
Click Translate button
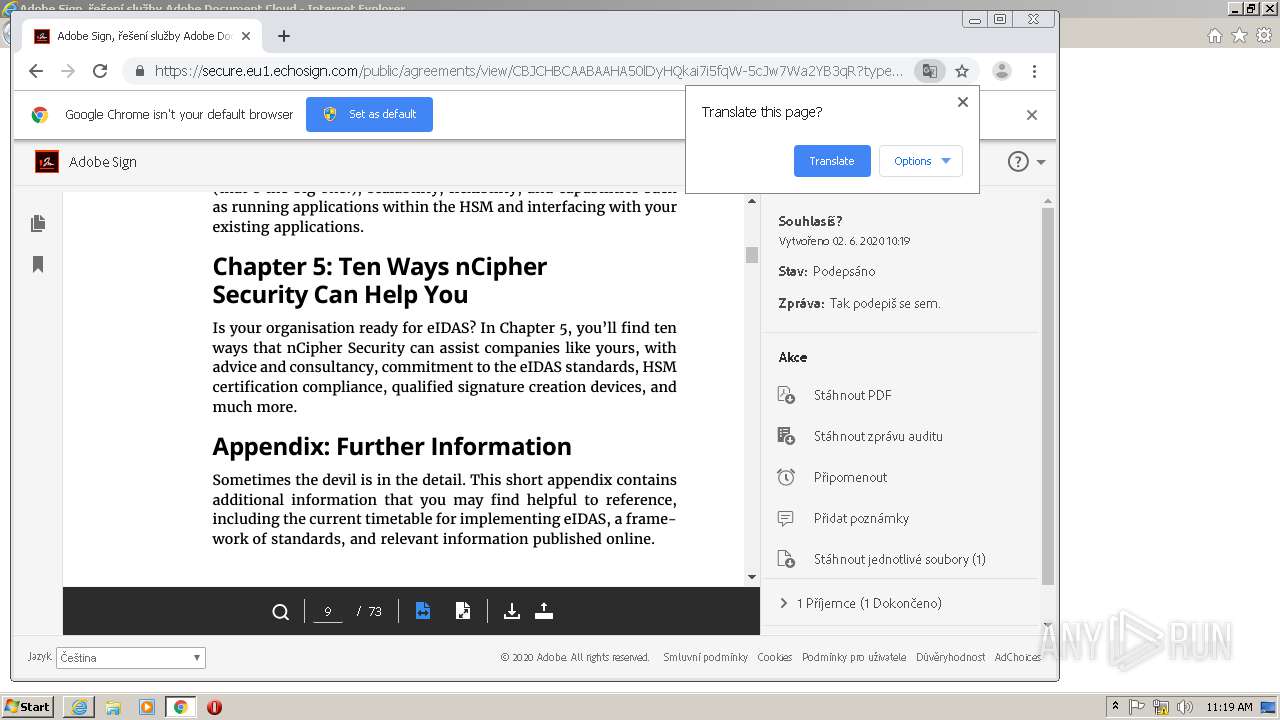[832, 161]
